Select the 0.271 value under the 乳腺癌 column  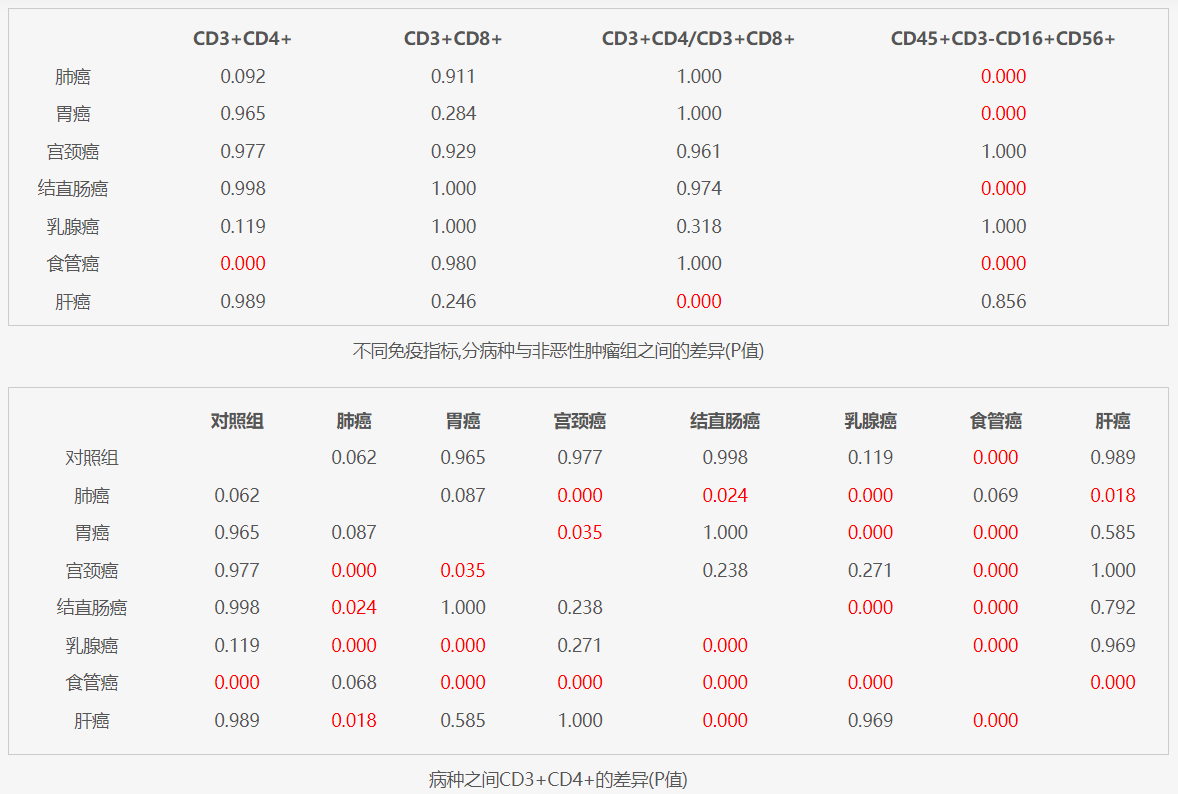(870, 570)
